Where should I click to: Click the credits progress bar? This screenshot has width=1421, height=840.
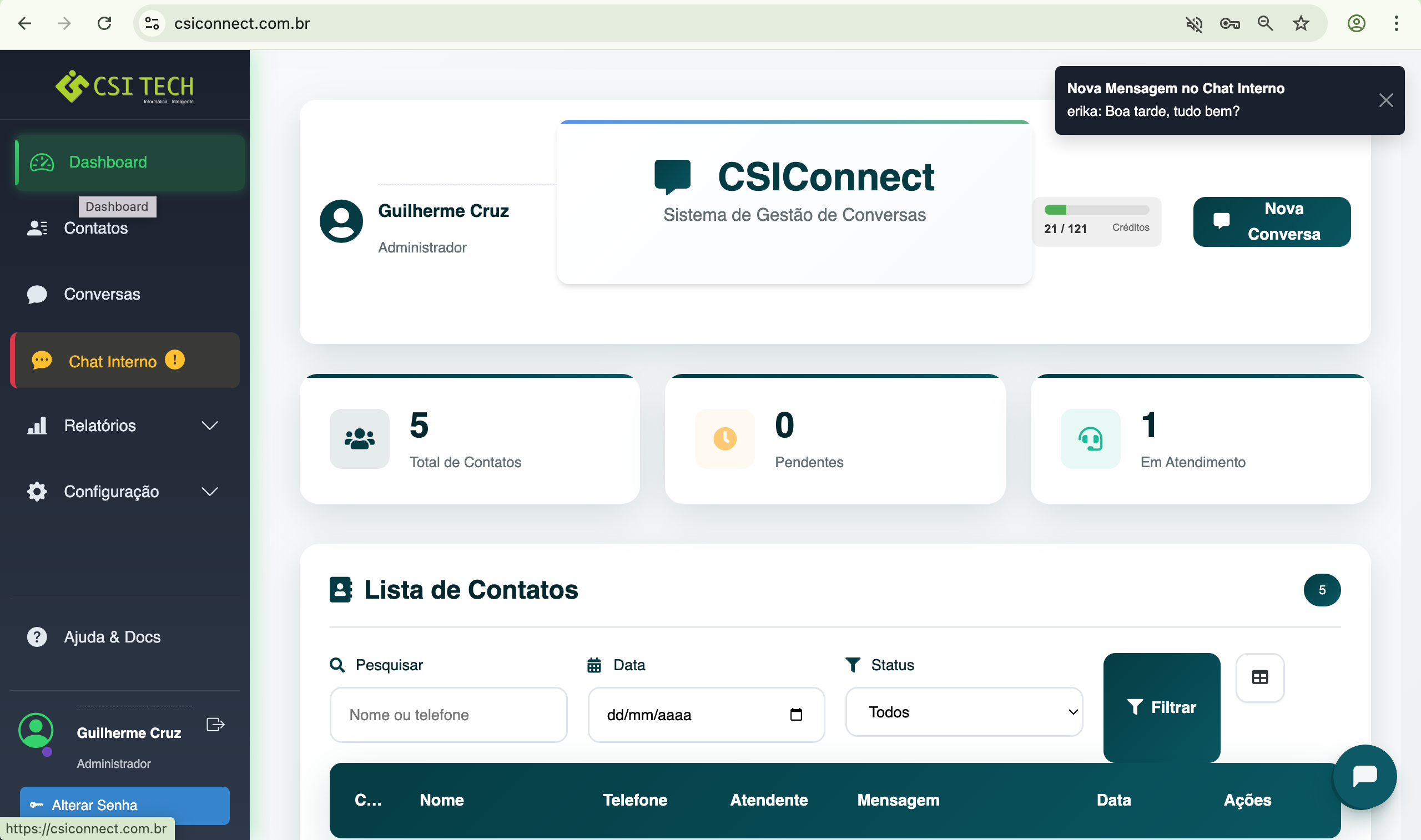(1096, 210)
